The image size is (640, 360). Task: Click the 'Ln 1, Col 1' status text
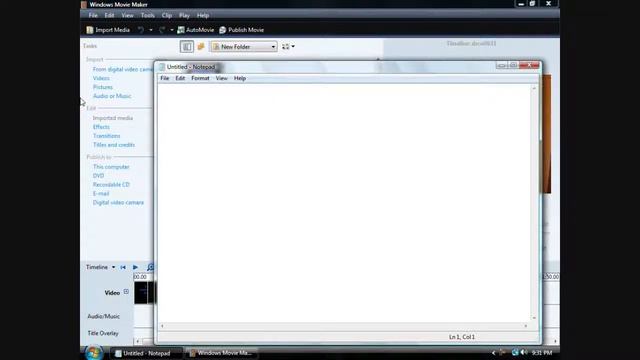point(462,337)
